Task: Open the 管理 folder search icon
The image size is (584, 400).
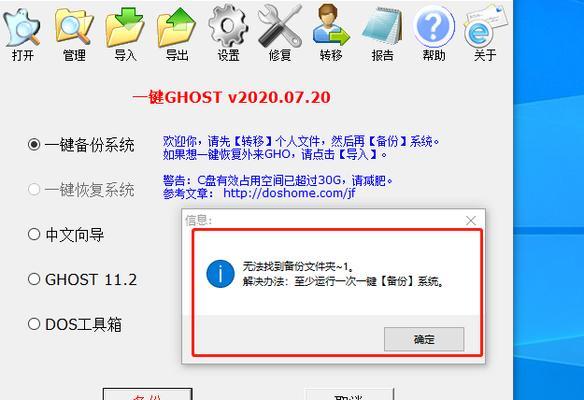Action: click(74, 27)
